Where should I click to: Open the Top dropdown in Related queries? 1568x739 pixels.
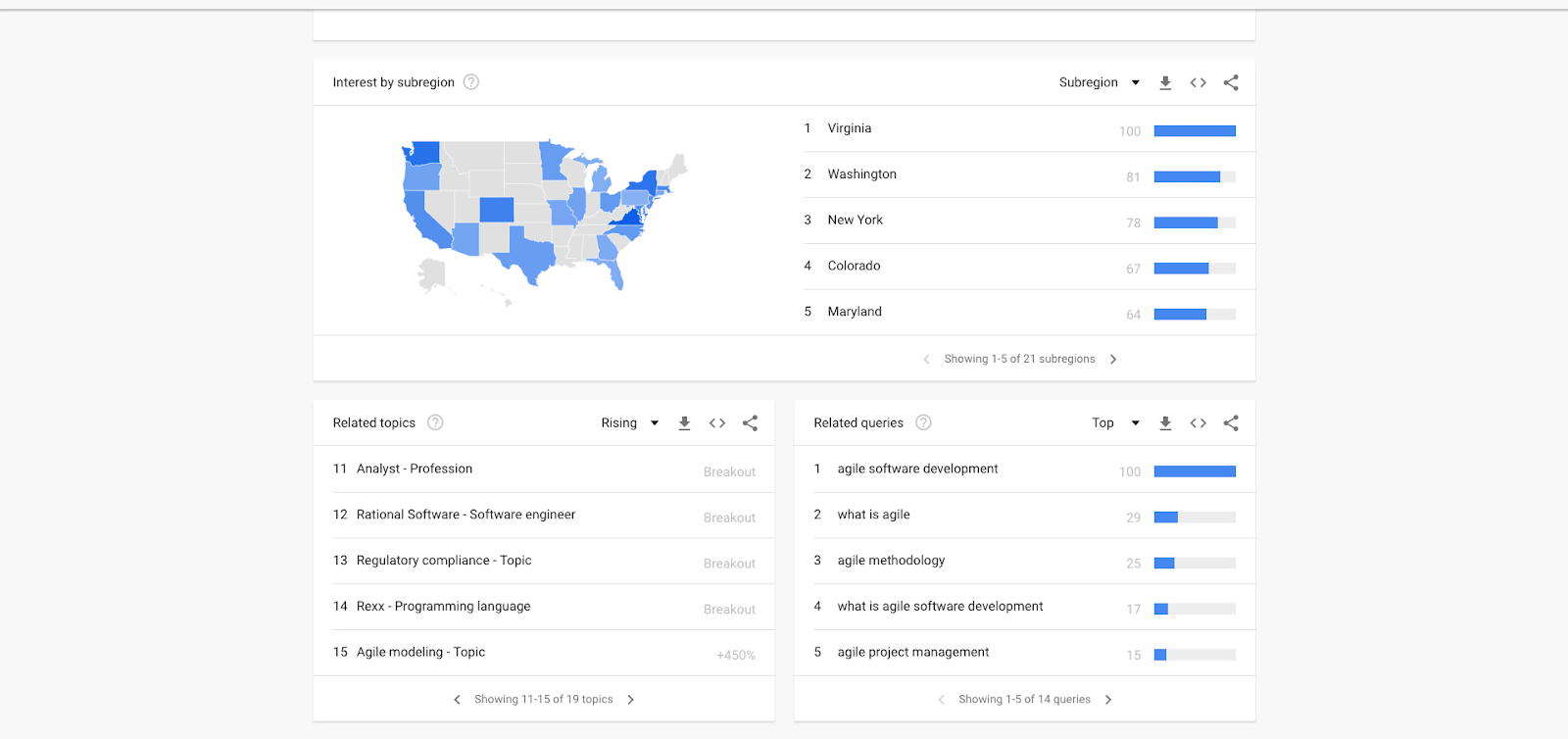(x=1115, y=423)
